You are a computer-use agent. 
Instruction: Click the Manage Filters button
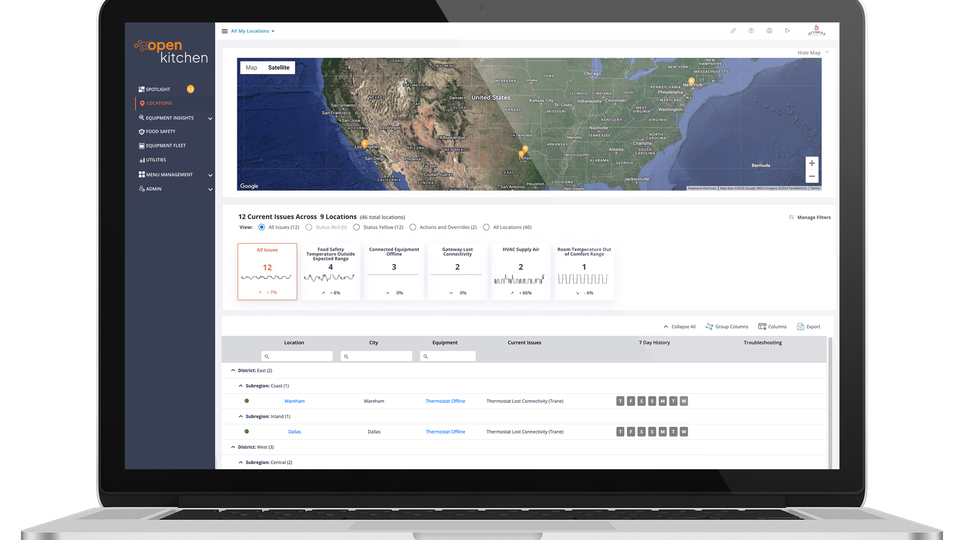click(x=809, y=217)
